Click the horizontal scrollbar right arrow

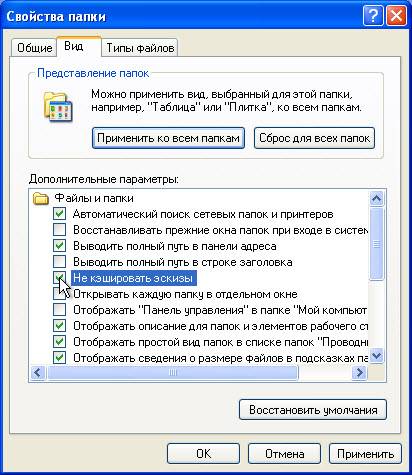tap(359, 372)
